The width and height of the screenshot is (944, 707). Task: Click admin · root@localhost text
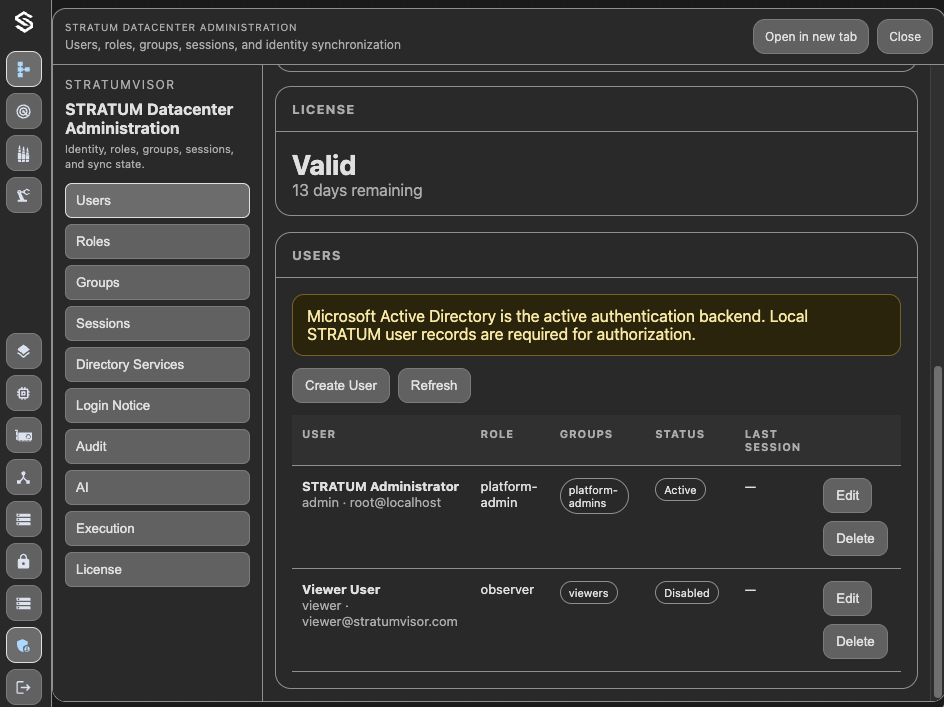(x=371, y=503)
